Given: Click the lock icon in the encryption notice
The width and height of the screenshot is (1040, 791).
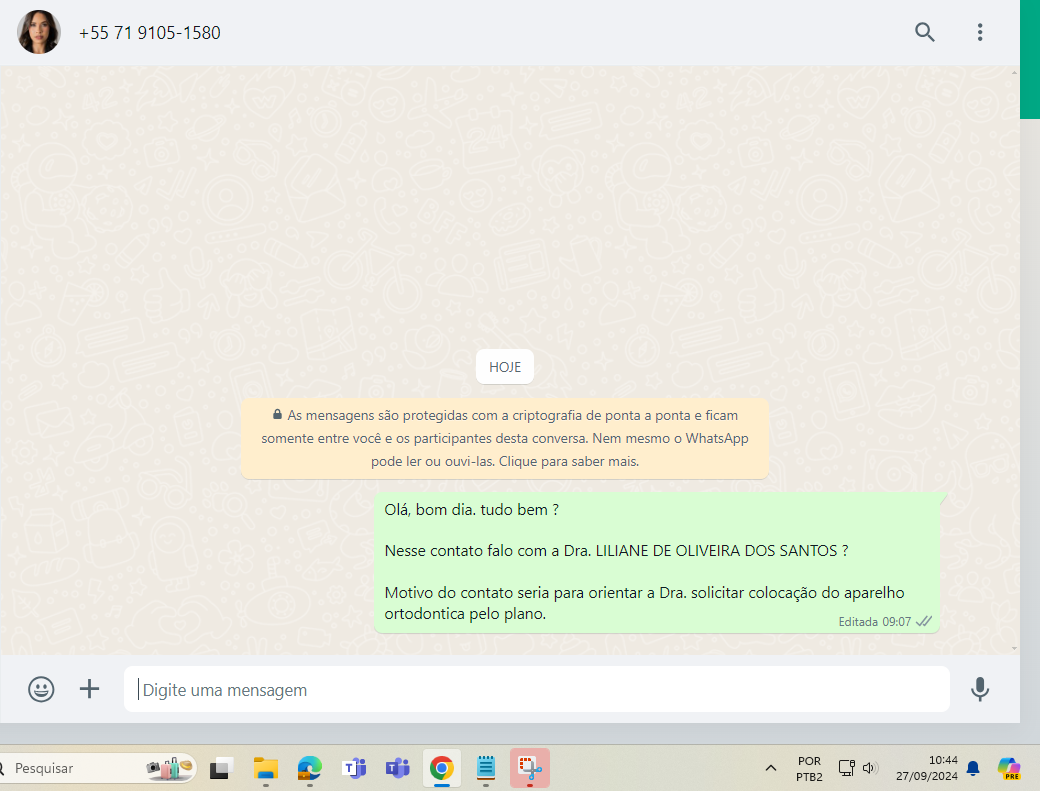Looking at the screenshot, I should point(277,414).
